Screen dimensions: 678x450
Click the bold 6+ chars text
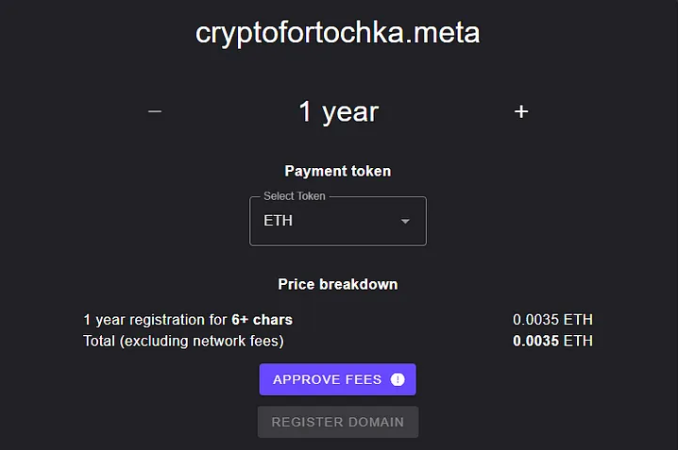coord(262,320)
